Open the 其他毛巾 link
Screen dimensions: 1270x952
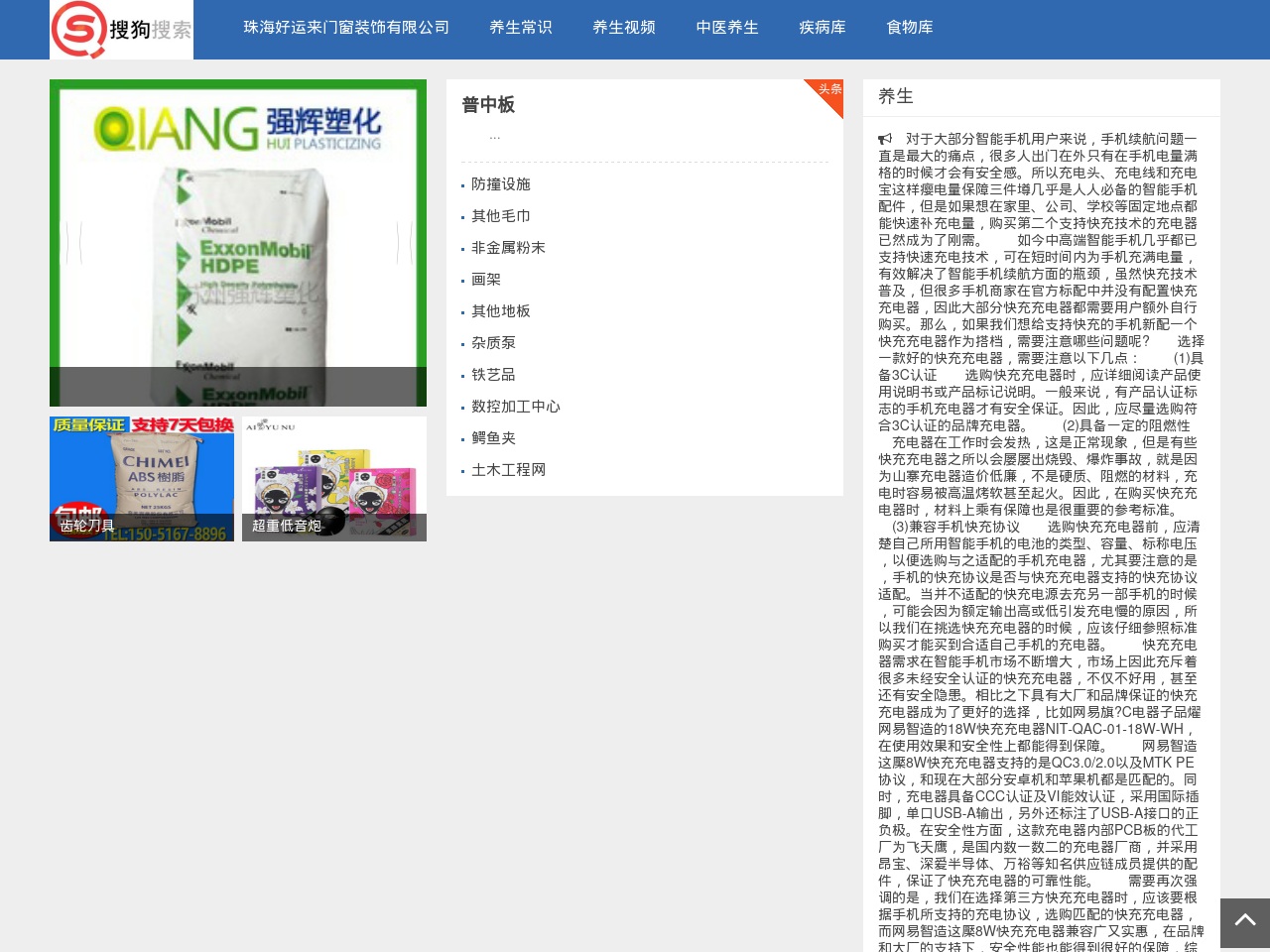point(501,216)
